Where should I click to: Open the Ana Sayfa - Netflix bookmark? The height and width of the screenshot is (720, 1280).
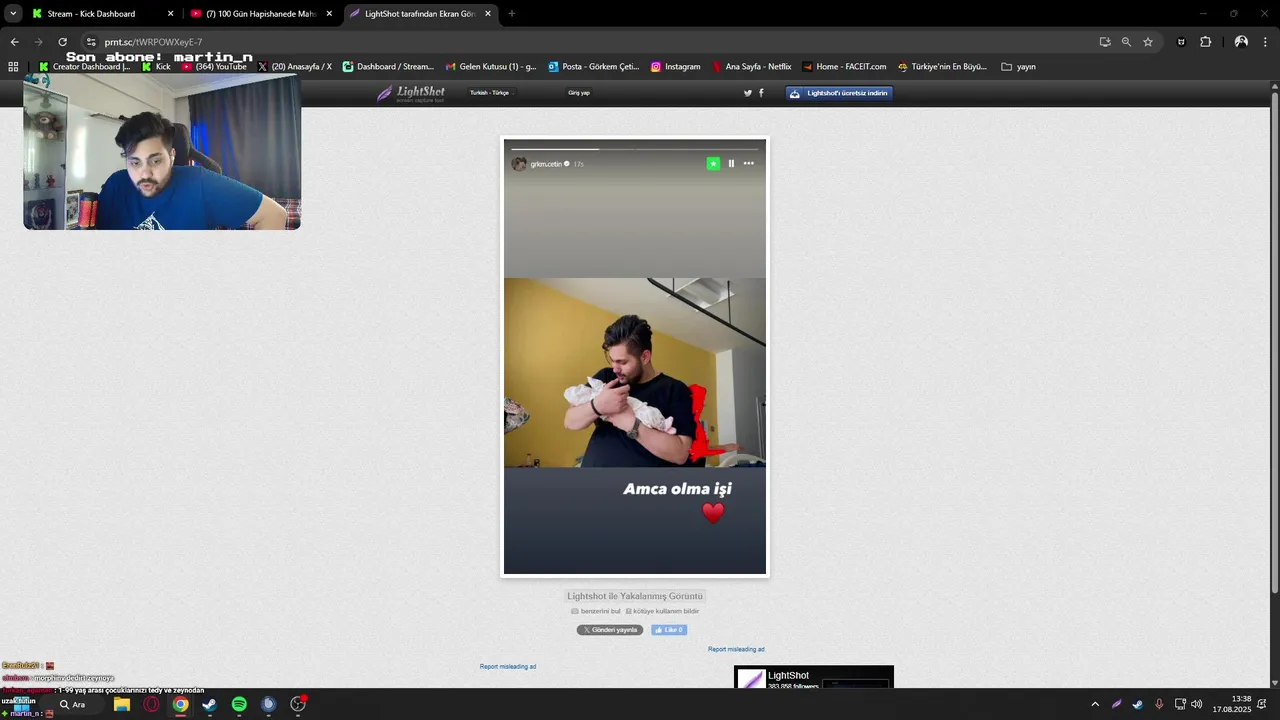752,67
